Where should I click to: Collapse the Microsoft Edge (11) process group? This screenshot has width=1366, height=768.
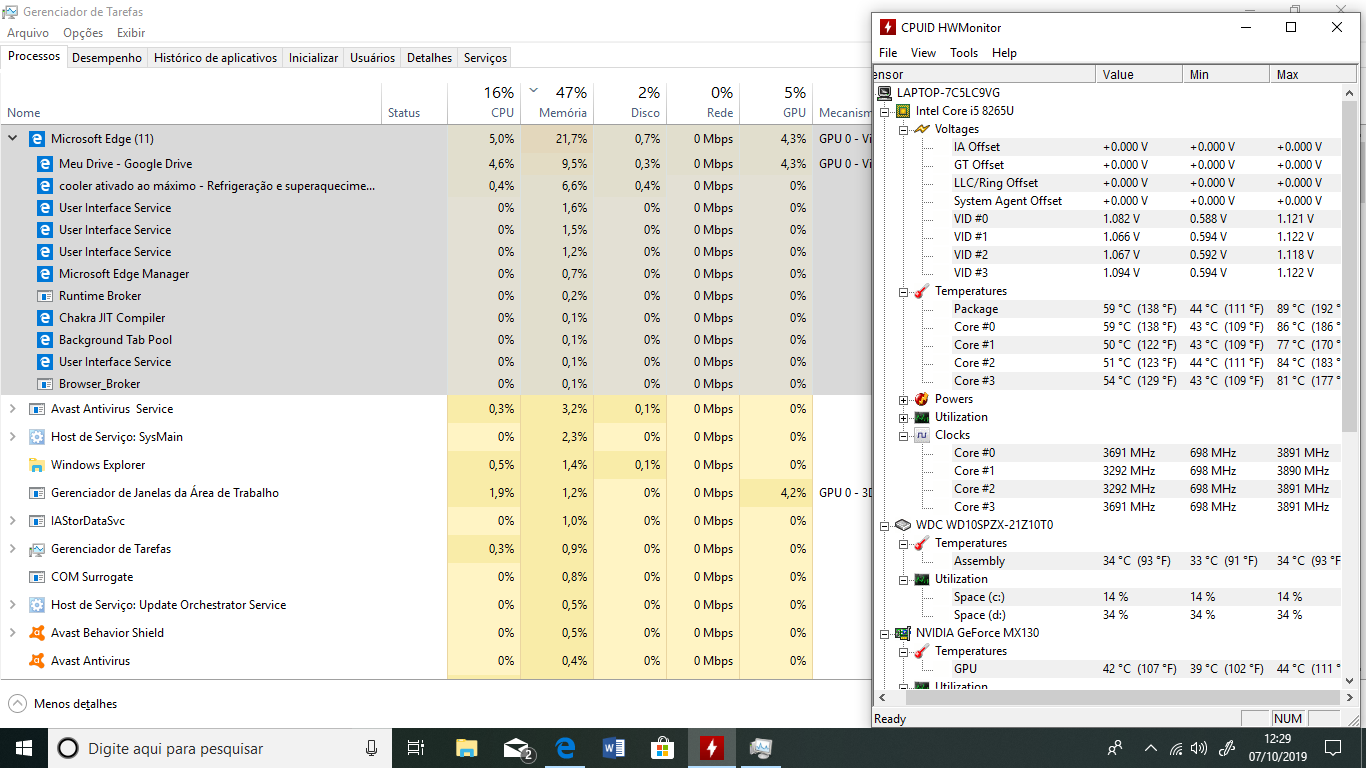tap(13, 139)
